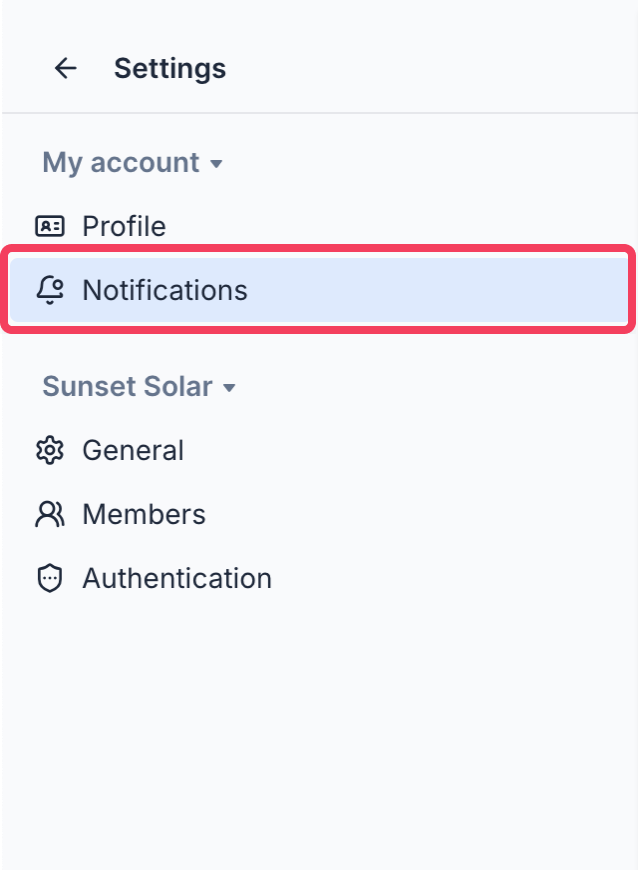This screenshot has width=638, height=870.
Task: Click the Notifications bell icon
Action: tap(49, 290)
